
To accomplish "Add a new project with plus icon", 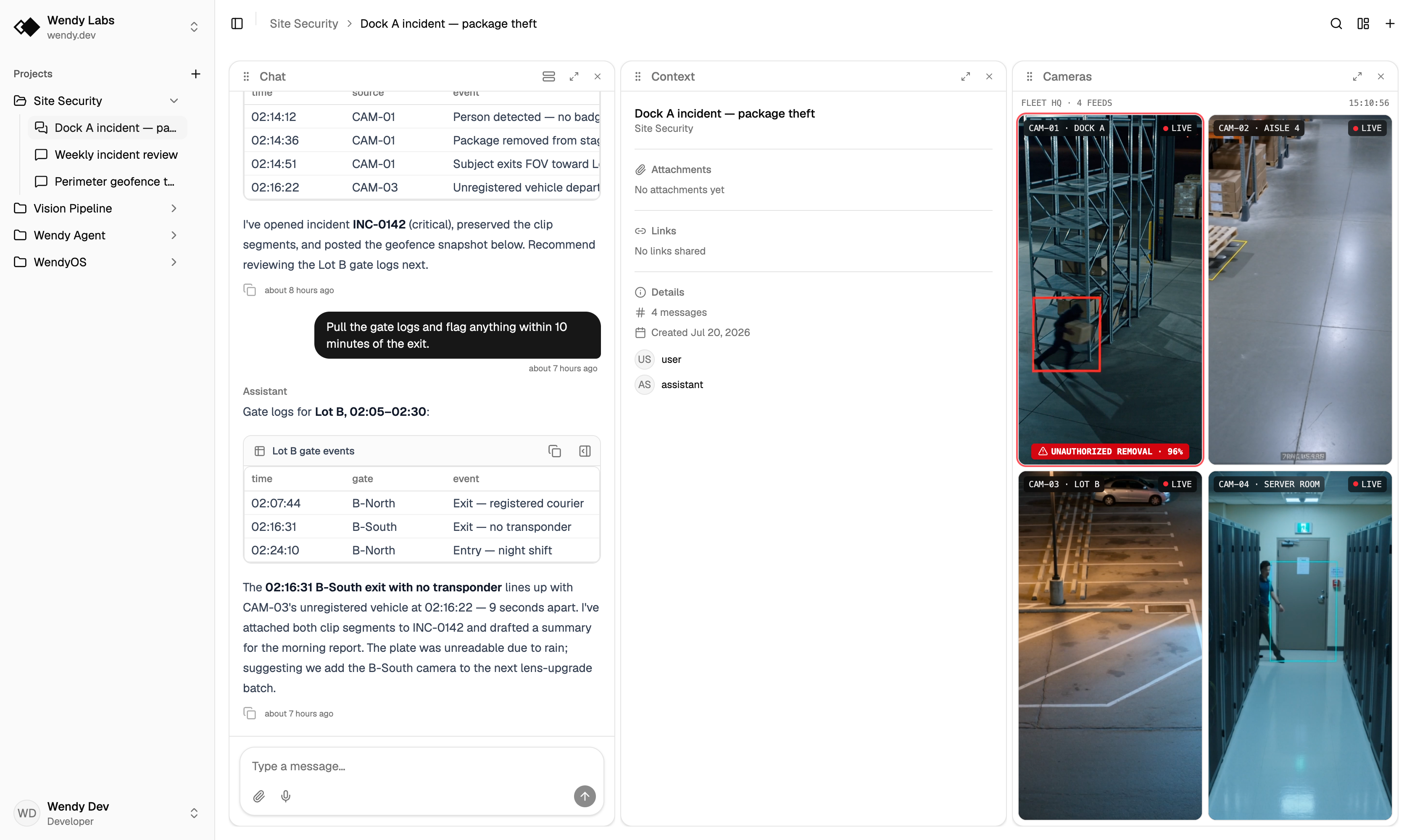I will click(x=195, y=73).
